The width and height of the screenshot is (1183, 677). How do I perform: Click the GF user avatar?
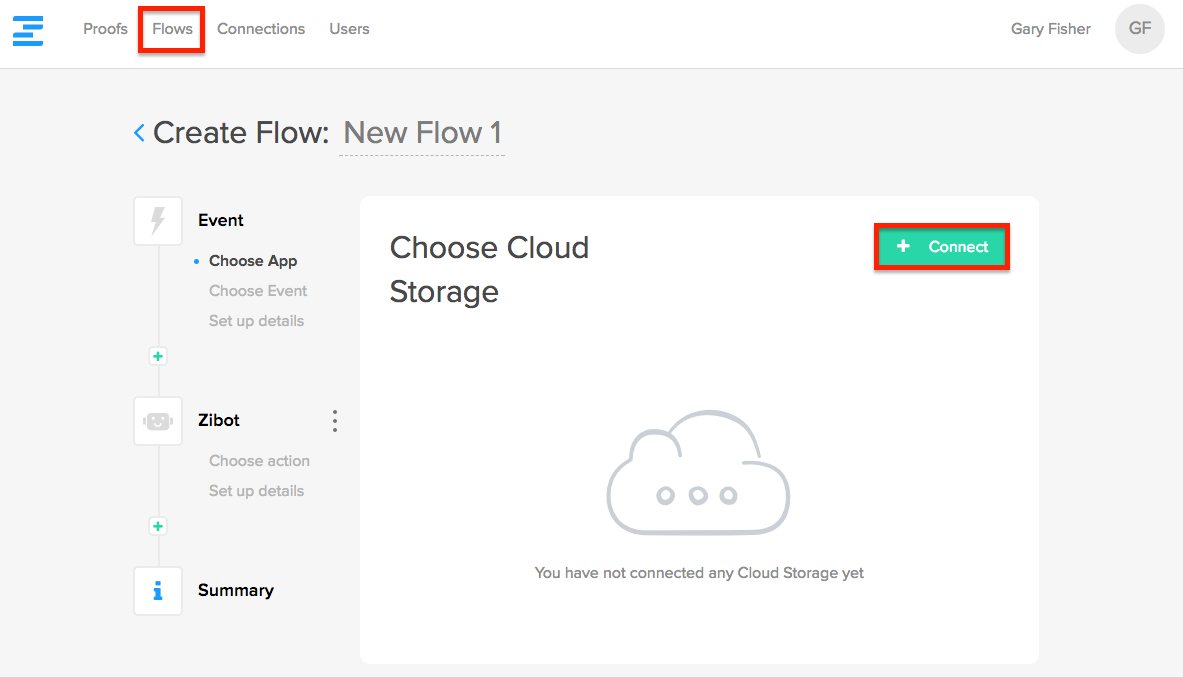(1139, 29)
